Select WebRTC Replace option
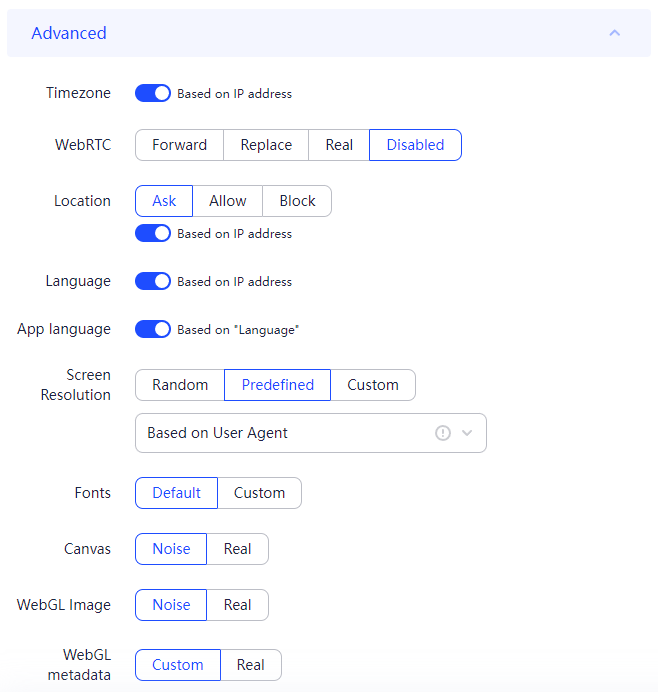 [266, 145]
